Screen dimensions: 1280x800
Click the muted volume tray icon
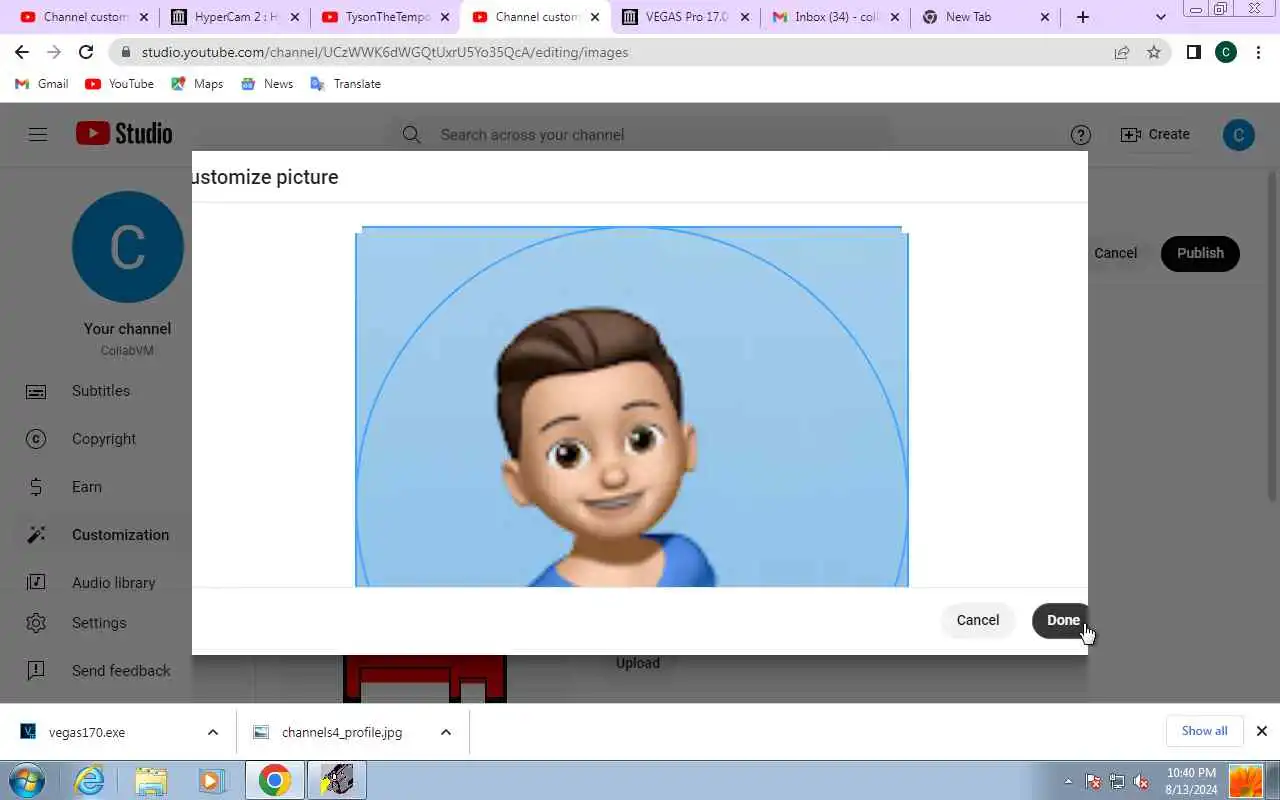coord(1140,781)
